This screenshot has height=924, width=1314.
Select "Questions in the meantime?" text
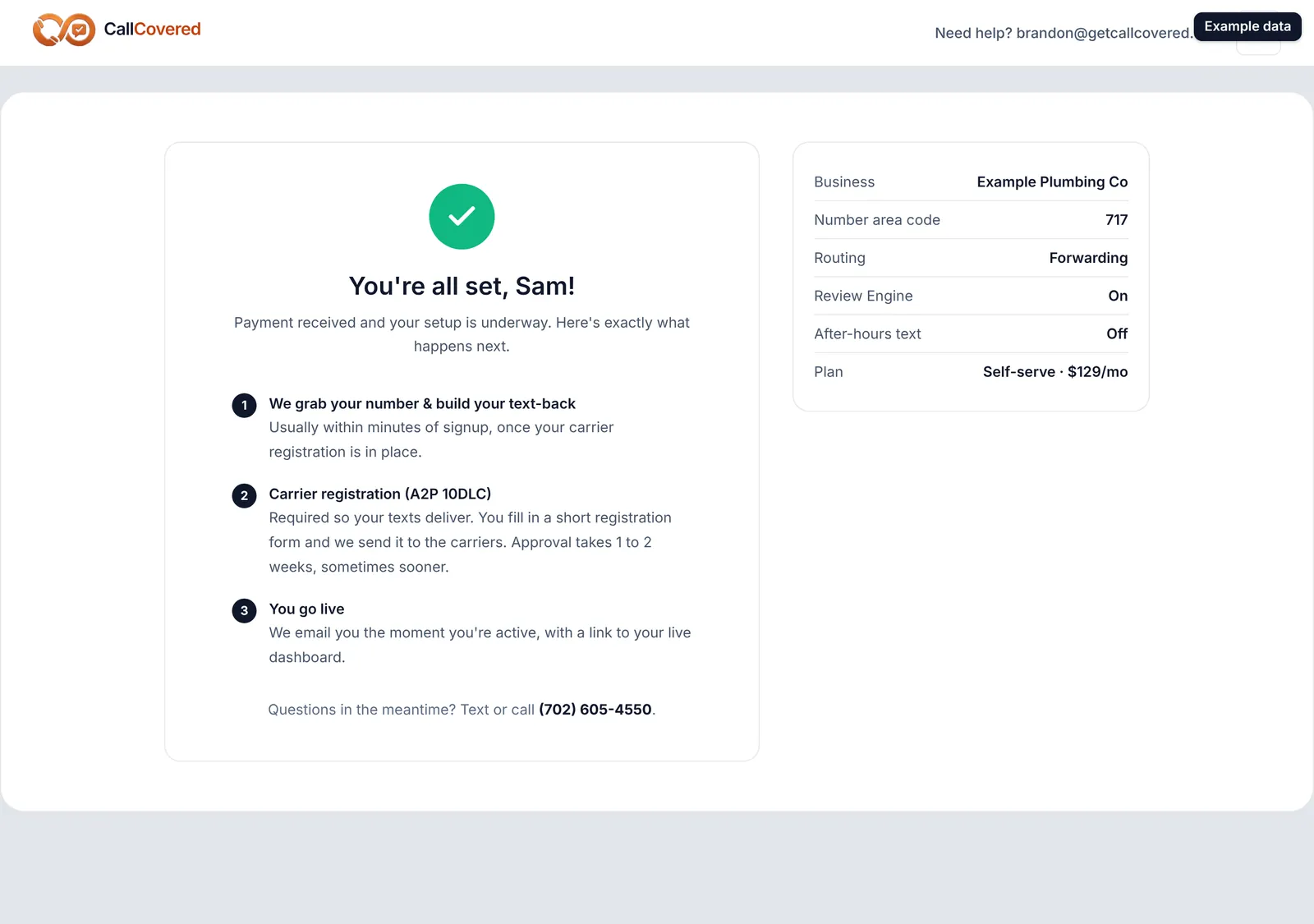coord(362,710)
